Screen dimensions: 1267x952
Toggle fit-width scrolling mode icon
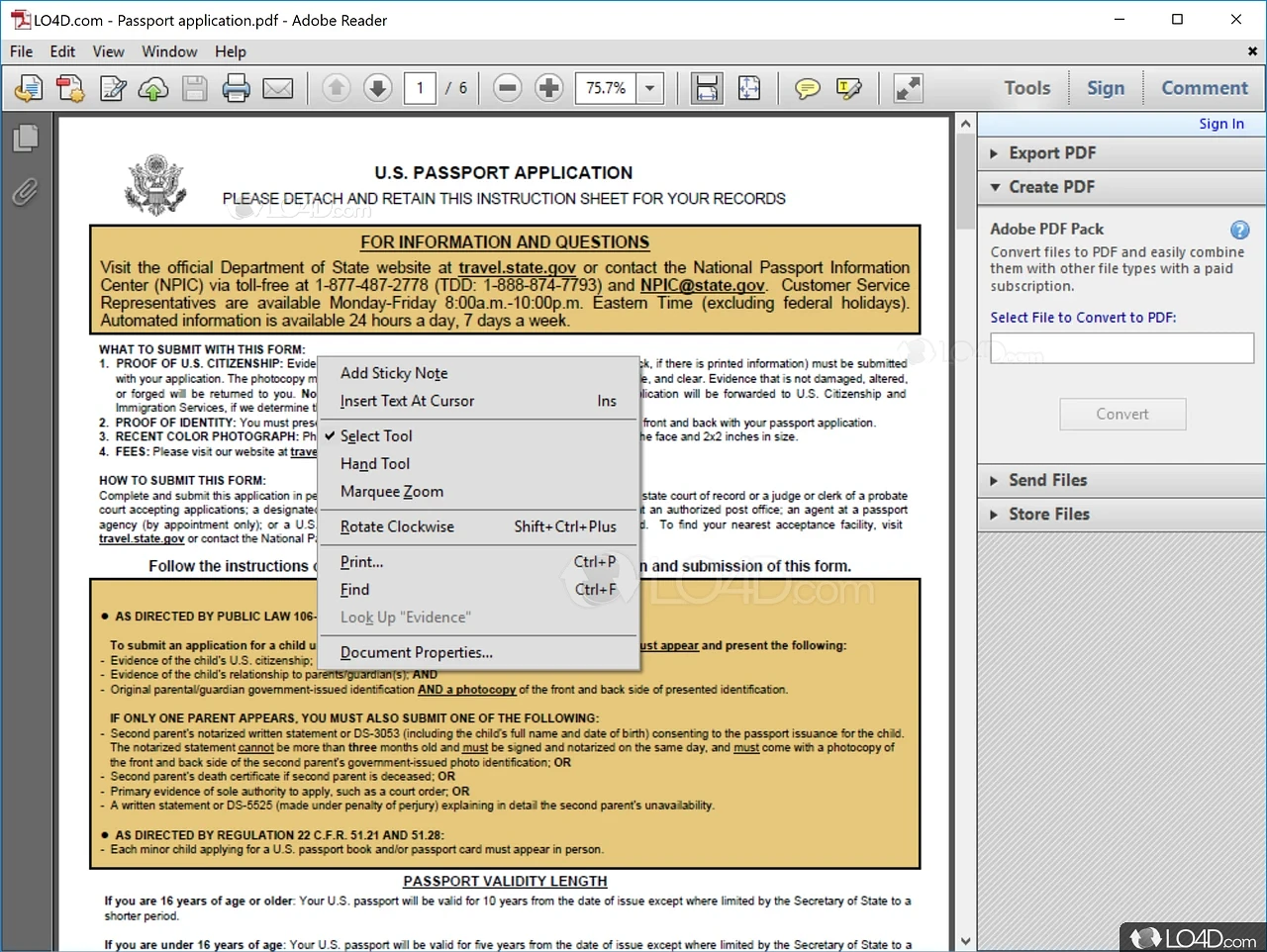(707, 88)
